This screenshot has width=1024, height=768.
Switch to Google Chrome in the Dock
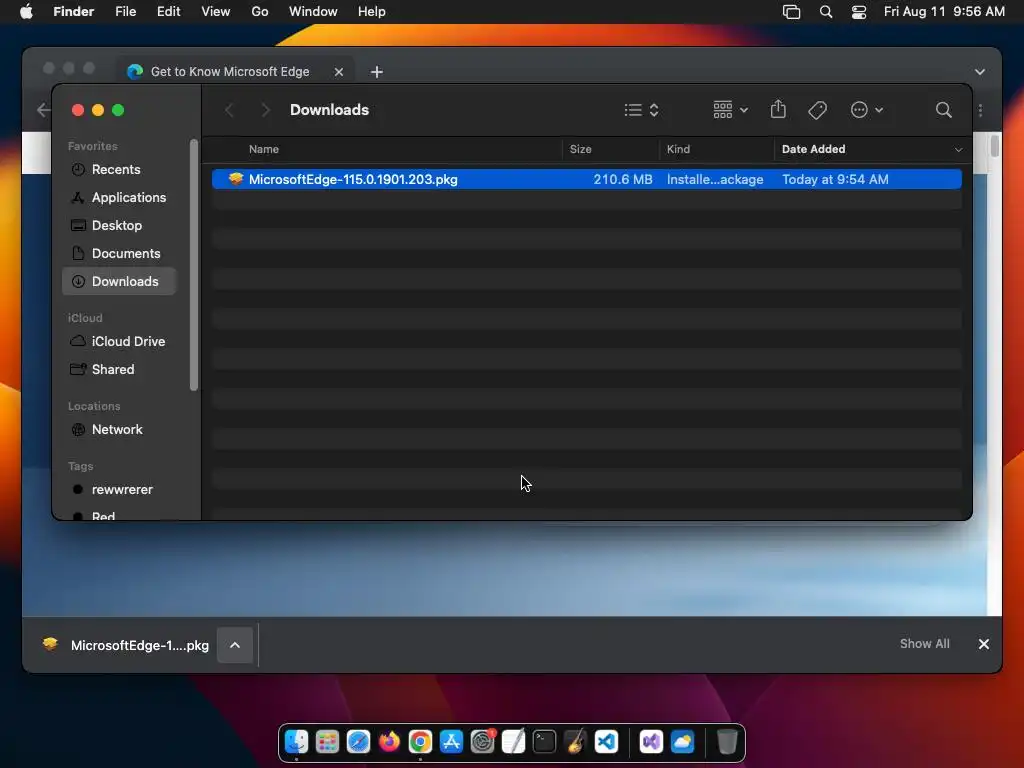point(421,742)
